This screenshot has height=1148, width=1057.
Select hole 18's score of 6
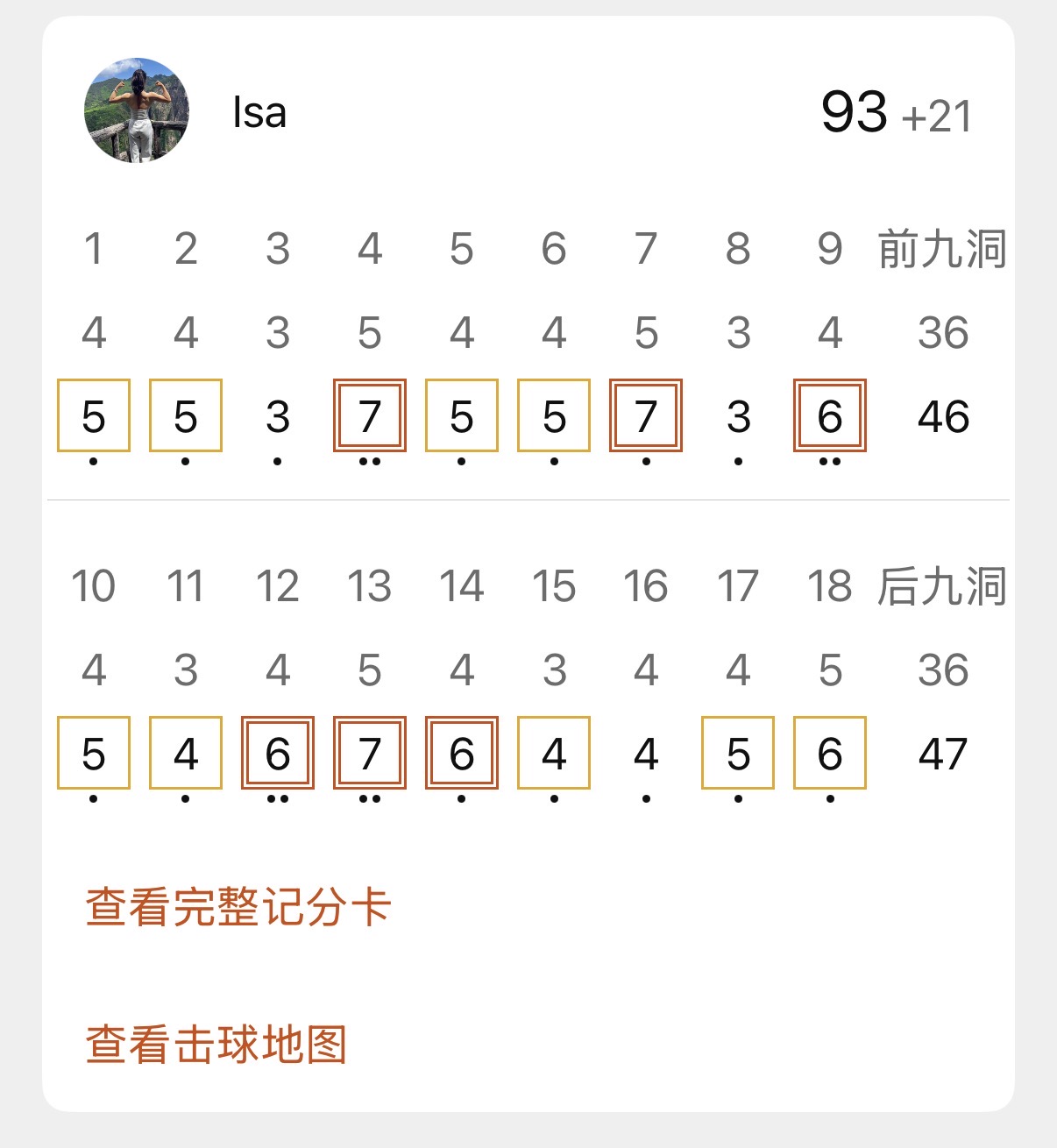coord(830,754)
